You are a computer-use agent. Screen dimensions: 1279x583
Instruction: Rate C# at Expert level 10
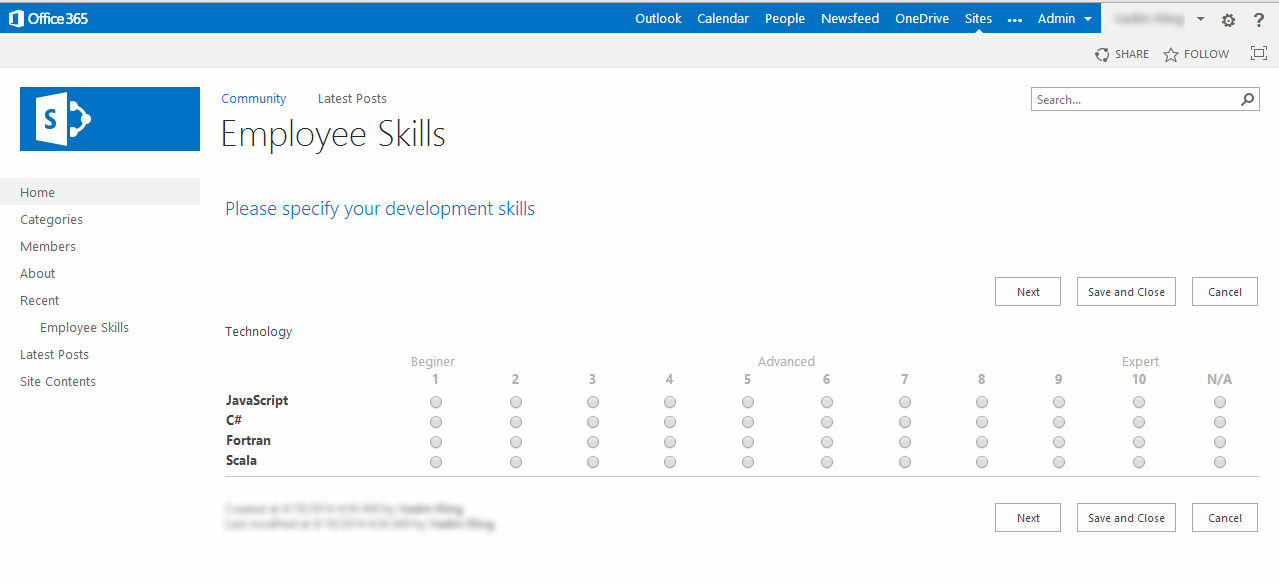(1138, 421)
